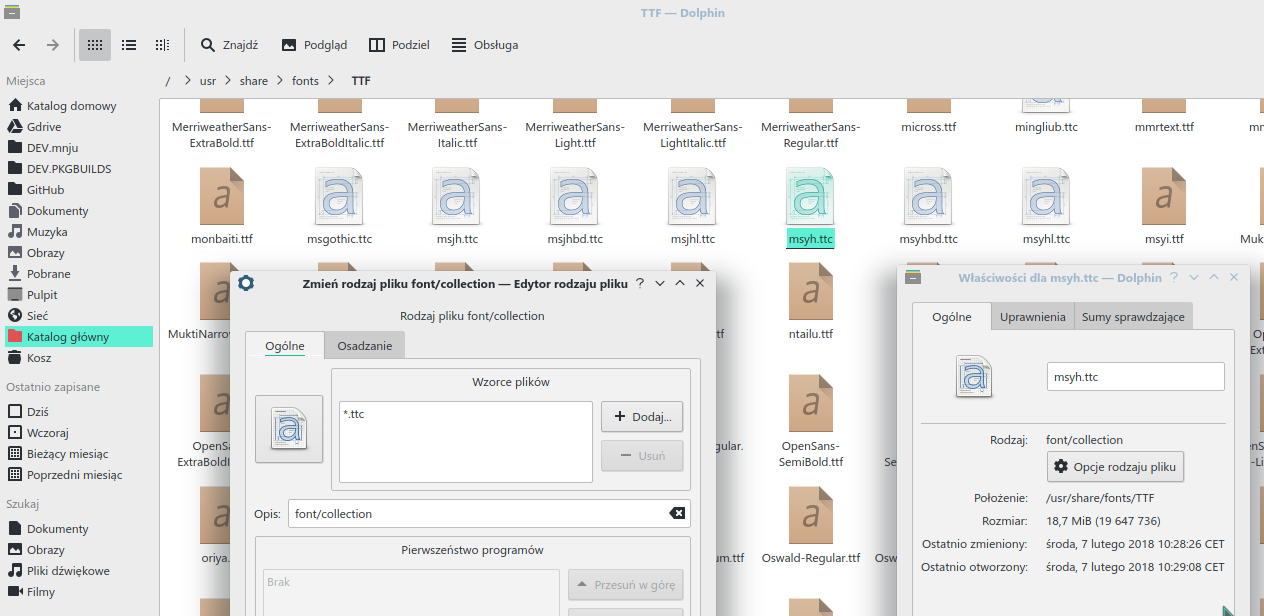Click the msyh.ttc filename input field
Screen dimensions: 1264x616
pyautogui.click(x=1135, y=376)
